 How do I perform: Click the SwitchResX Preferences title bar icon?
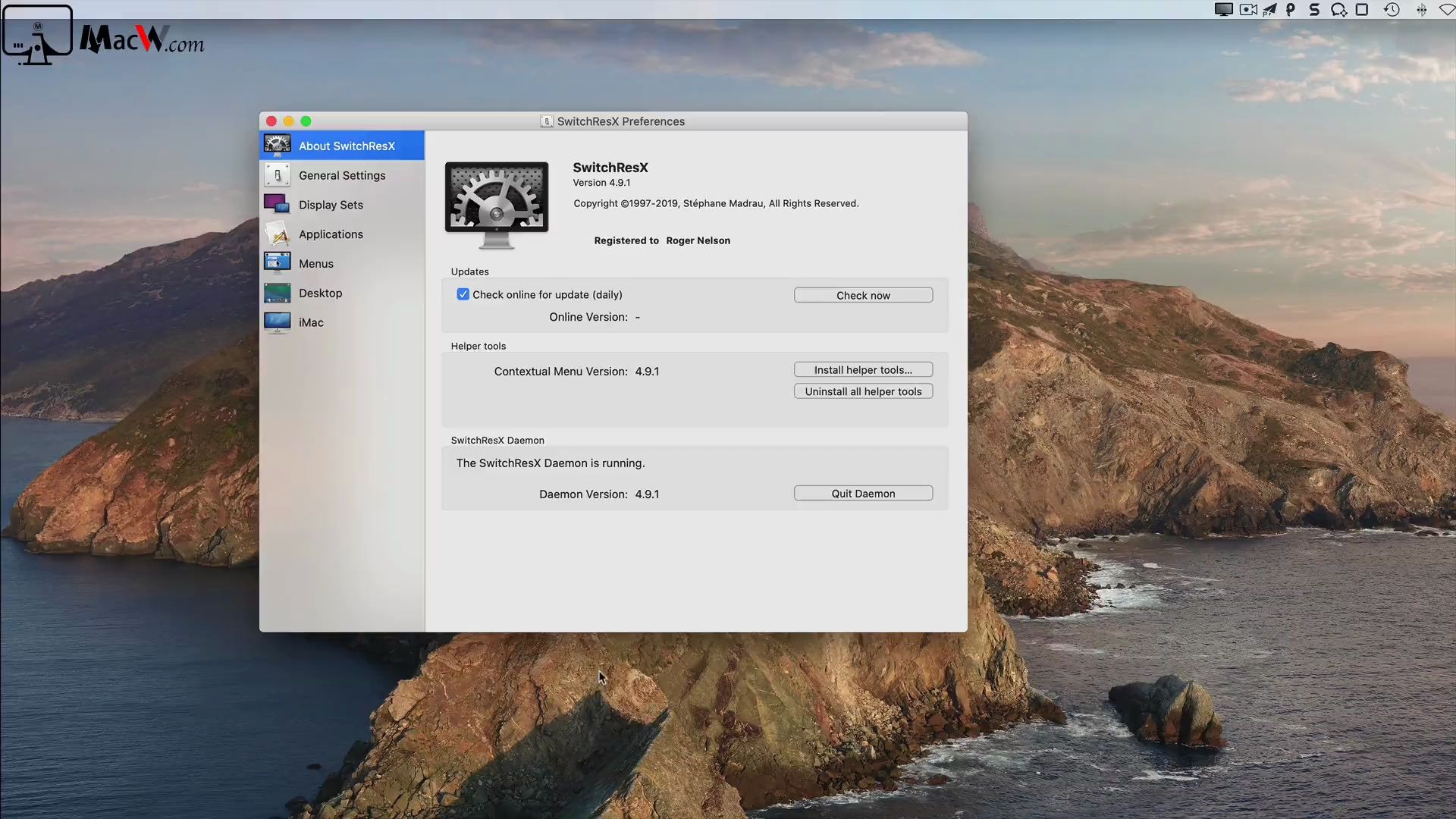pyautogui.click(x=547, y=121)
